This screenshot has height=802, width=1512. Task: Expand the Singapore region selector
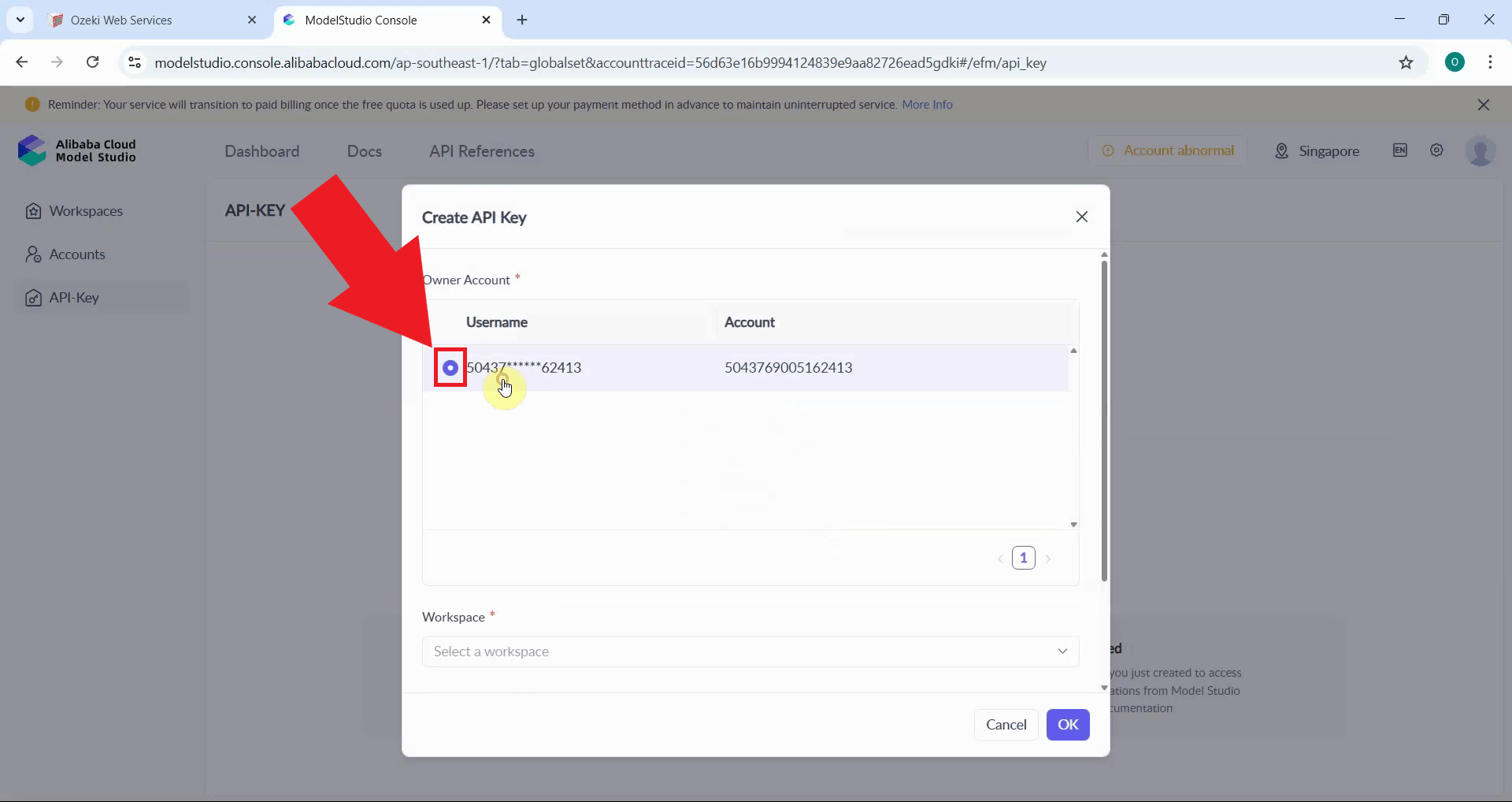click(1317, 151)
